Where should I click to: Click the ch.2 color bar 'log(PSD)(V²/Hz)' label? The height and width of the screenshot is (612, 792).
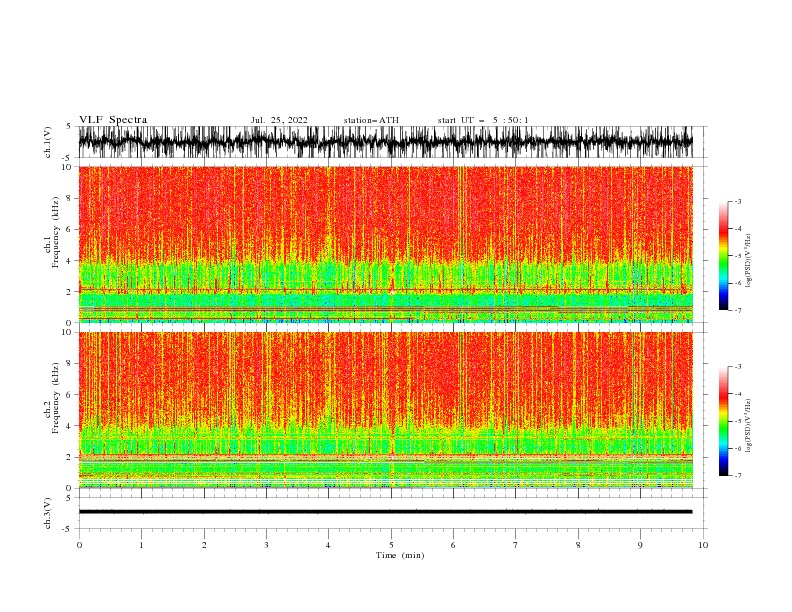749,426
